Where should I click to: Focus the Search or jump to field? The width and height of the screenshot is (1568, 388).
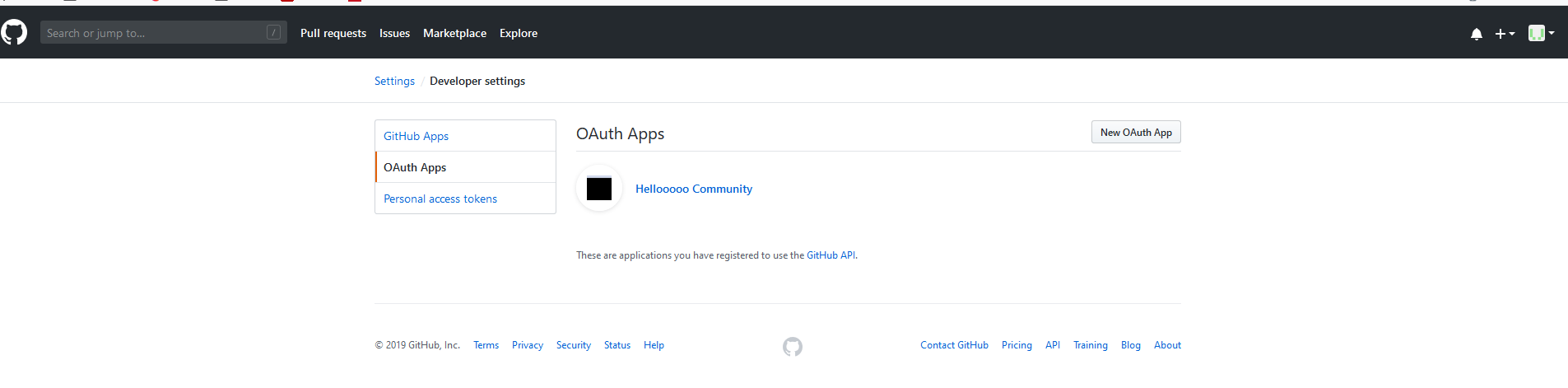click(x=164, y=33)
